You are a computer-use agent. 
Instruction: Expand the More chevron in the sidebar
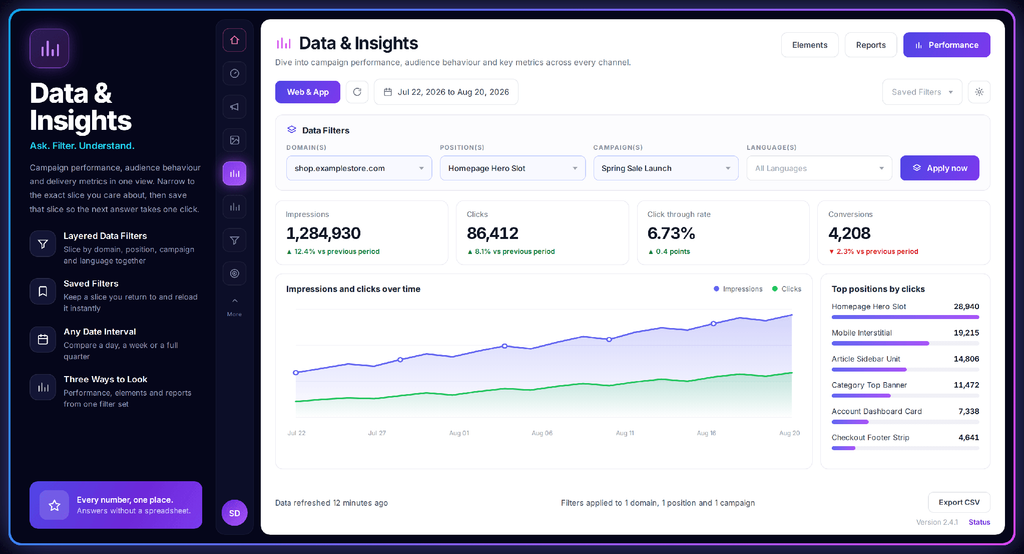click(234, 305)
